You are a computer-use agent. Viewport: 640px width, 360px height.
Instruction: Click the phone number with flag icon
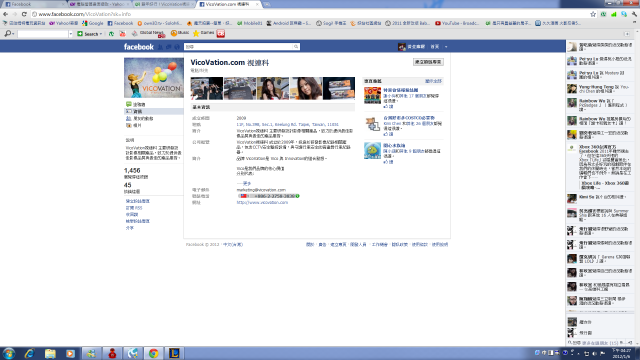269,196
